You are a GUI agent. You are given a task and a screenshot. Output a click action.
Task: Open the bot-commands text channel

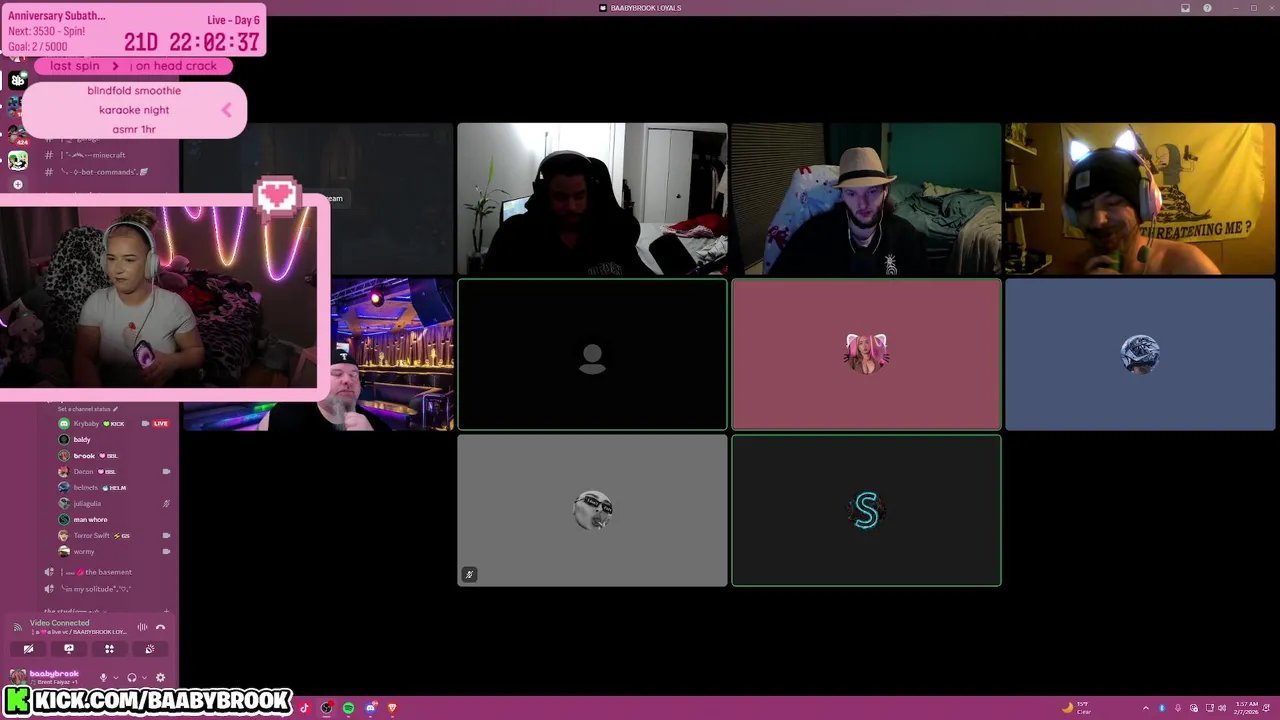[x=108, y=172]
